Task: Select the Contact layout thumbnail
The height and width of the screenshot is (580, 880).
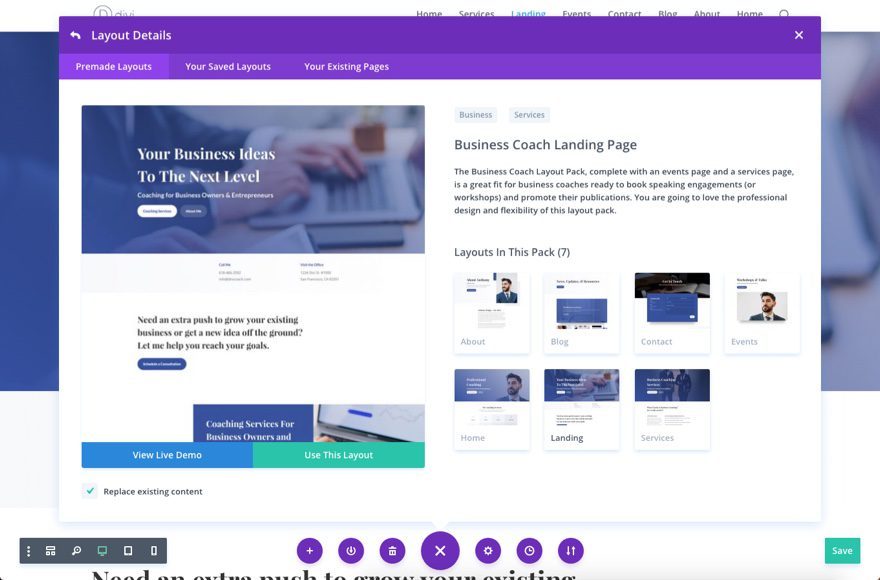Action: tap(671, 308)
